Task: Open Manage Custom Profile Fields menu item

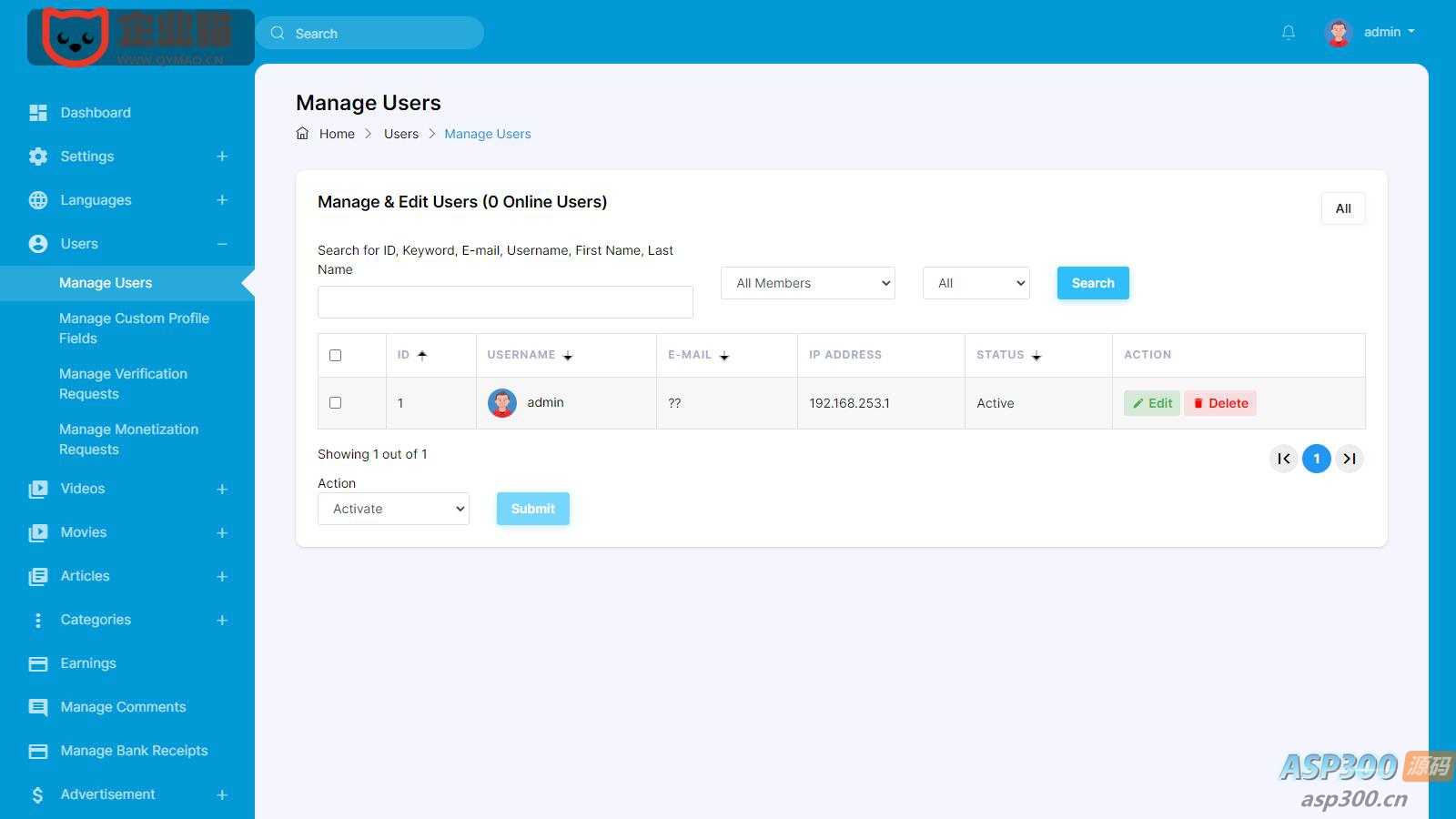Action: pos(134,329)
